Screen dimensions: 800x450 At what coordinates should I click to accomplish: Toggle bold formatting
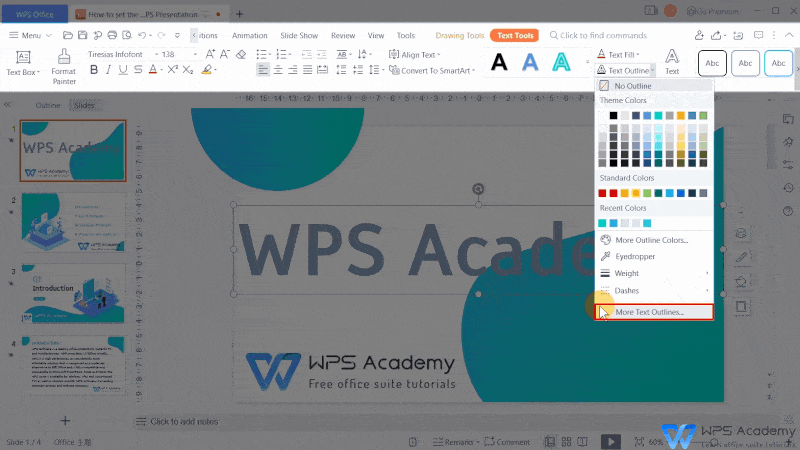(x=94, y=70)
